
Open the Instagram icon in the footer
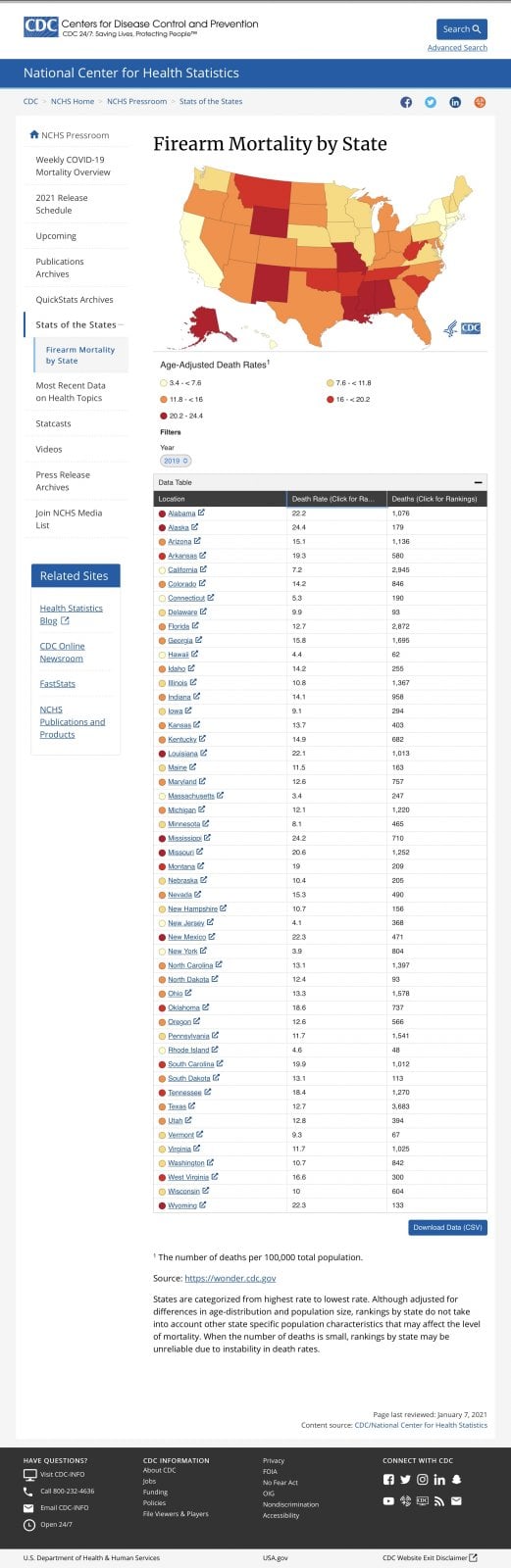pos(423,1480)
